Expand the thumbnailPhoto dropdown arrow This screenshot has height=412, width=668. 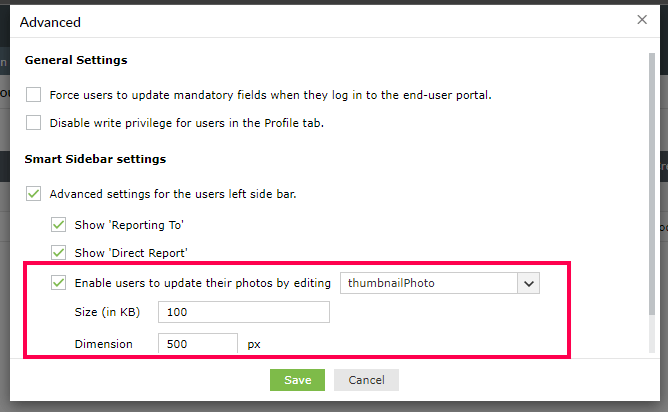point(529,283)
